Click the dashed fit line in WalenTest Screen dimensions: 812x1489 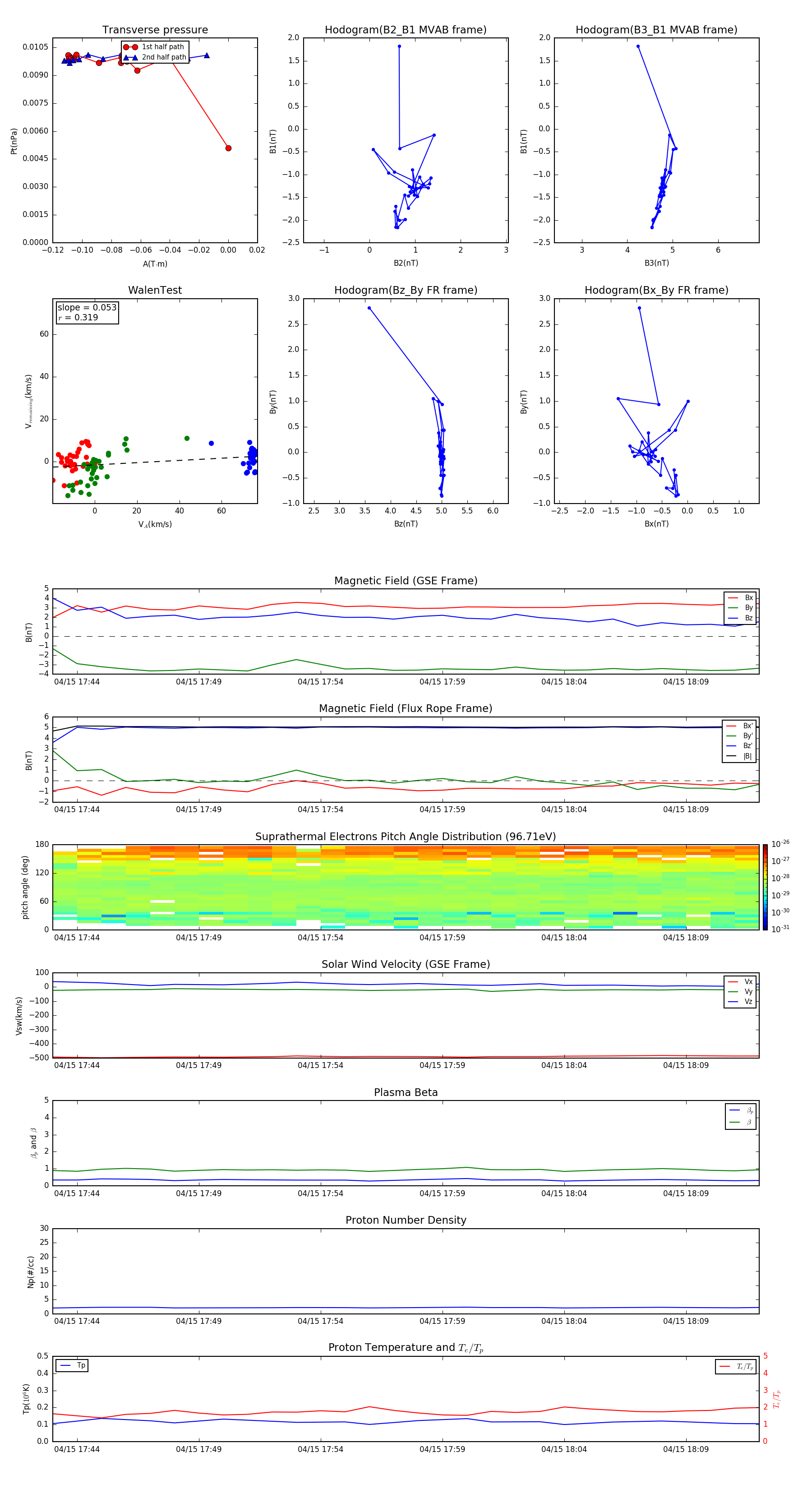[x=155, y=462]
